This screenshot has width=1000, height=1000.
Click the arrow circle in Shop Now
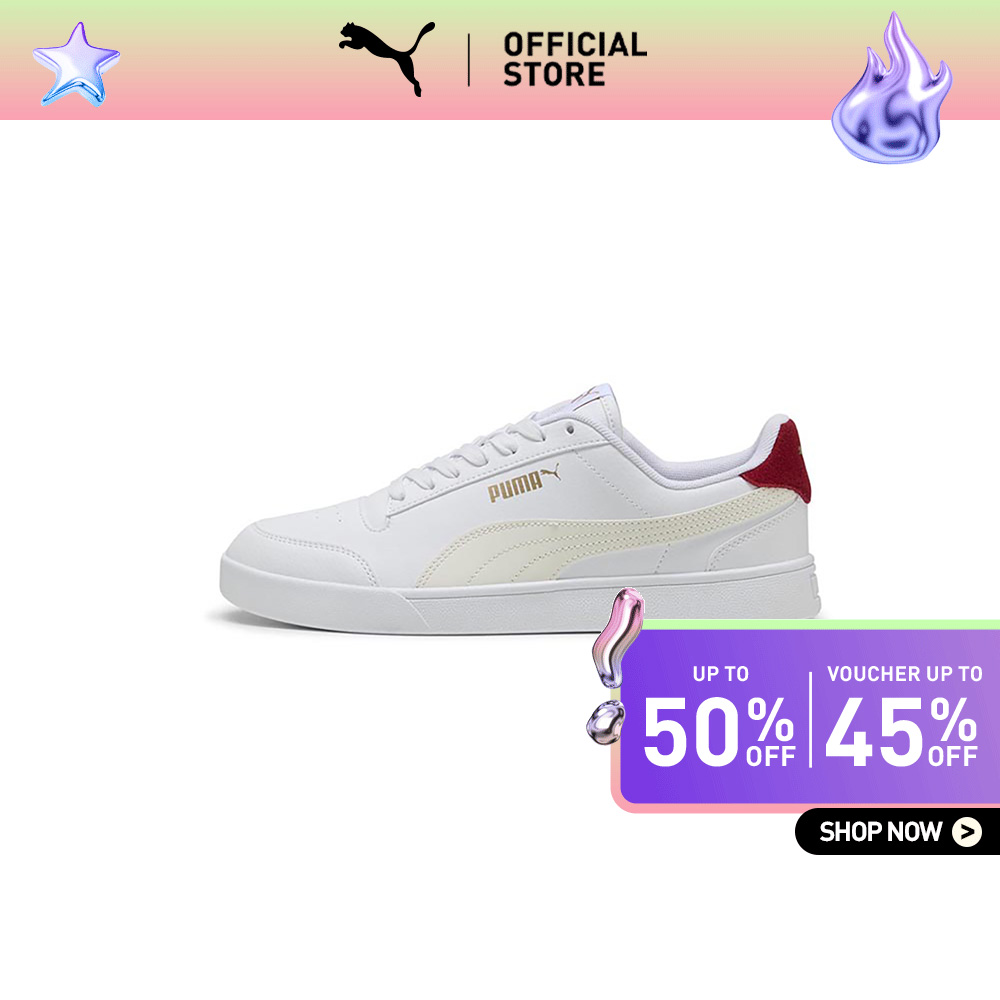click(967, 832)
